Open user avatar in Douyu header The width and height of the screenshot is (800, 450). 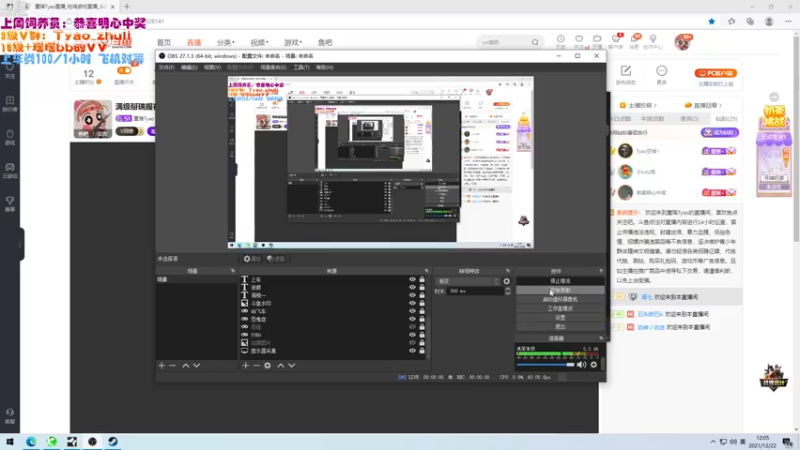[682, 42]
